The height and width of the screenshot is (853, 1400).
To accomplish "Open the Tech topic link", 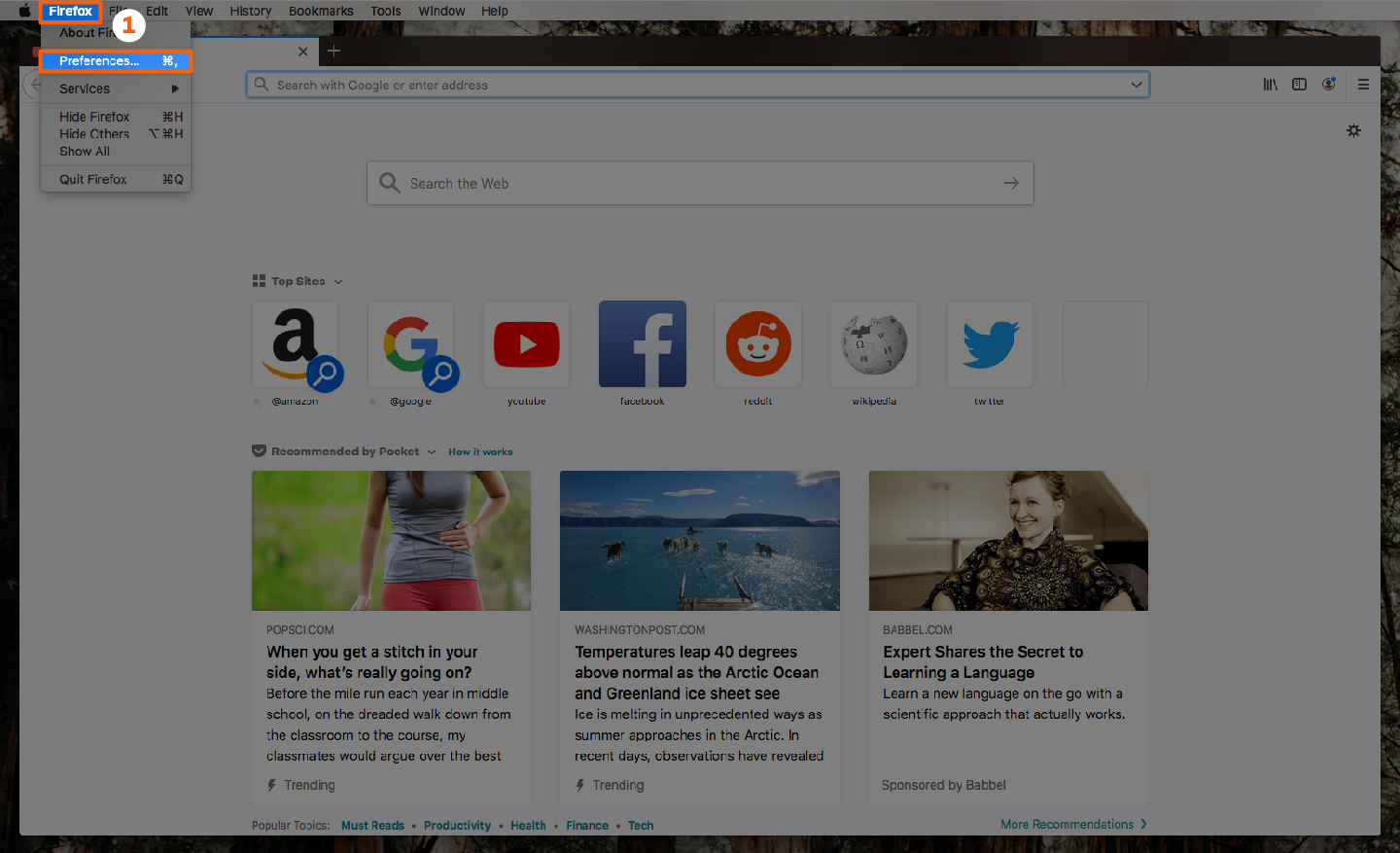I will coord(641,826).
